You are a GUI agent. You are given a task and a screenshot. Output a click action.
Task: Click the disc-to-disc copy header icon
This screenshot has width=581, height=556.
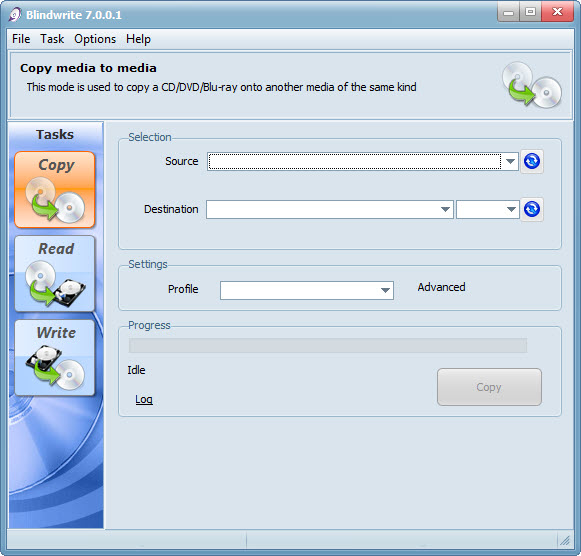pos(532,85)
